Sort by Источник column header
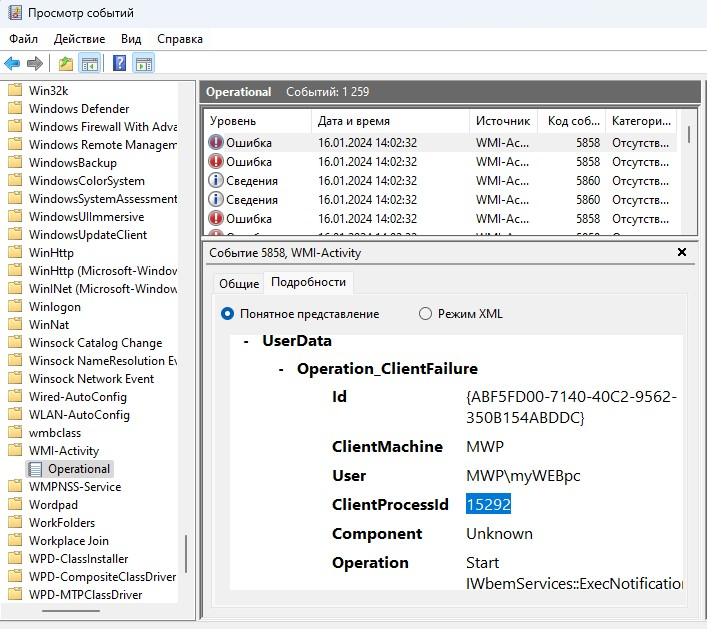 (504, 121)
